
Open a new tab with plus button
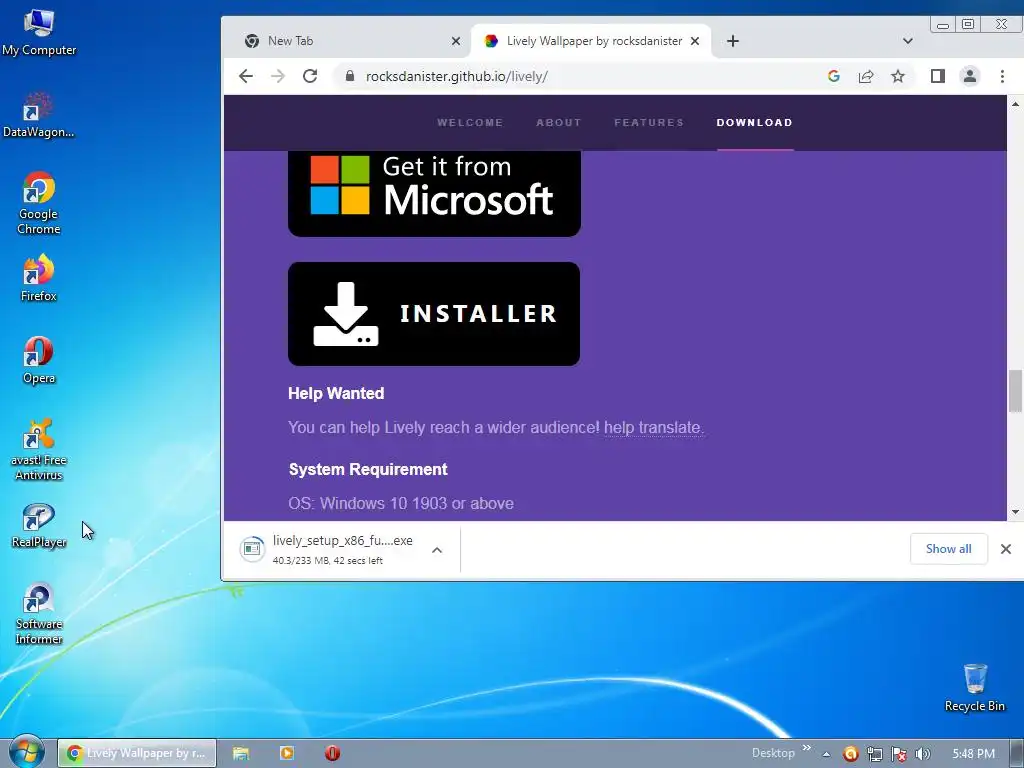tap(733, 41)
